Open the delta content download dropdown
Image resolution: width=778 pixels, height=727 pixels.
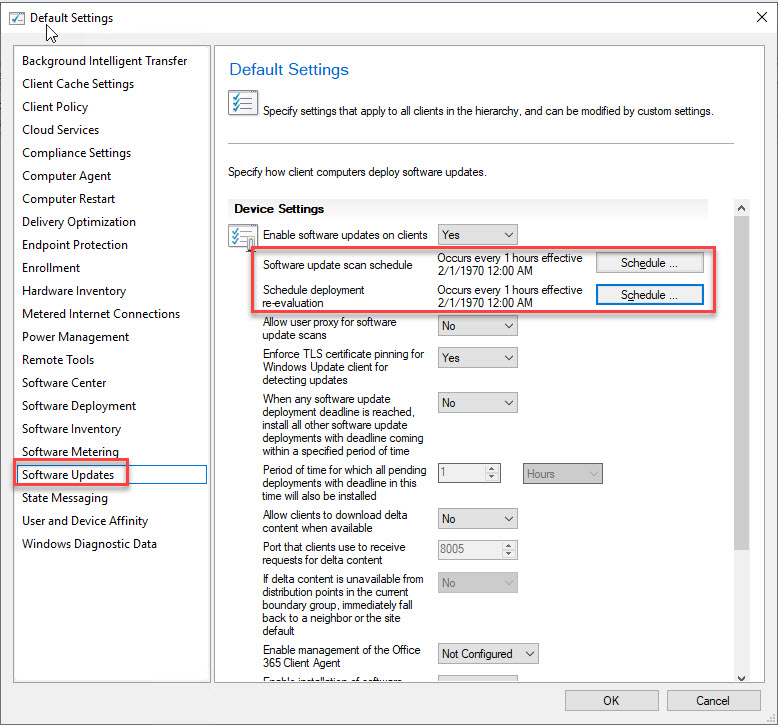click(x=478, y=519)
